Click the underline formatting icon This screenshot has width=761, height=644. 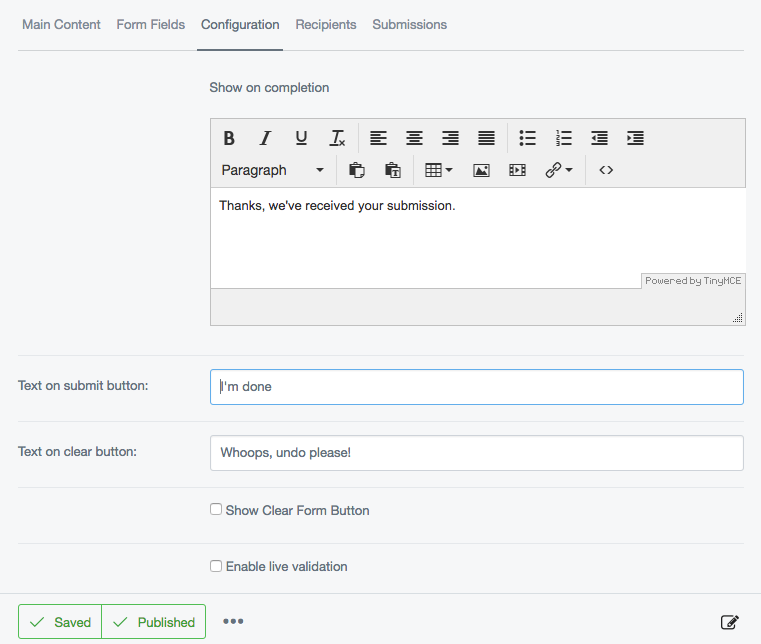[x=301, y=138]
